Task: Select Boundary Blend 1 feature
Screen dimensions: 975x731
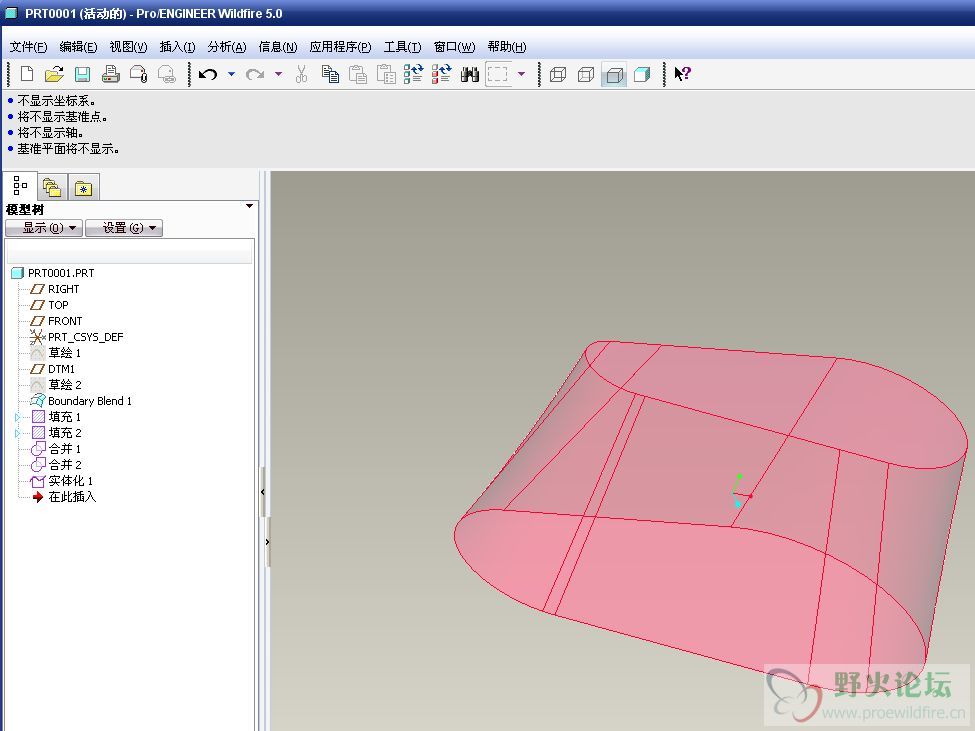Action: pyautogui.click(x=89, y=401)
